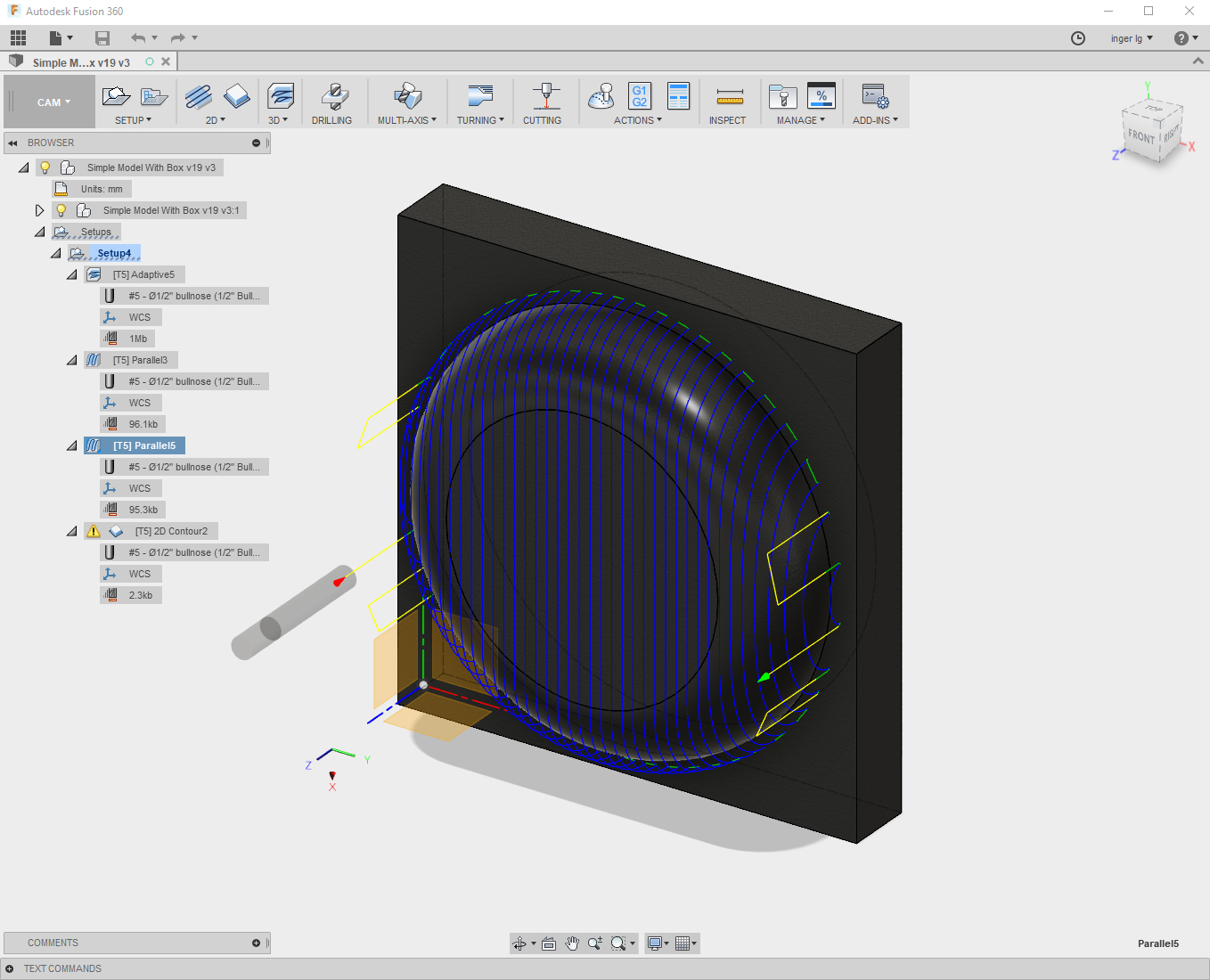This screenshot has height=980, width=1210.
Task: Collapse the [T5] 2D Contour2 operation
Action: click(71, 531)
